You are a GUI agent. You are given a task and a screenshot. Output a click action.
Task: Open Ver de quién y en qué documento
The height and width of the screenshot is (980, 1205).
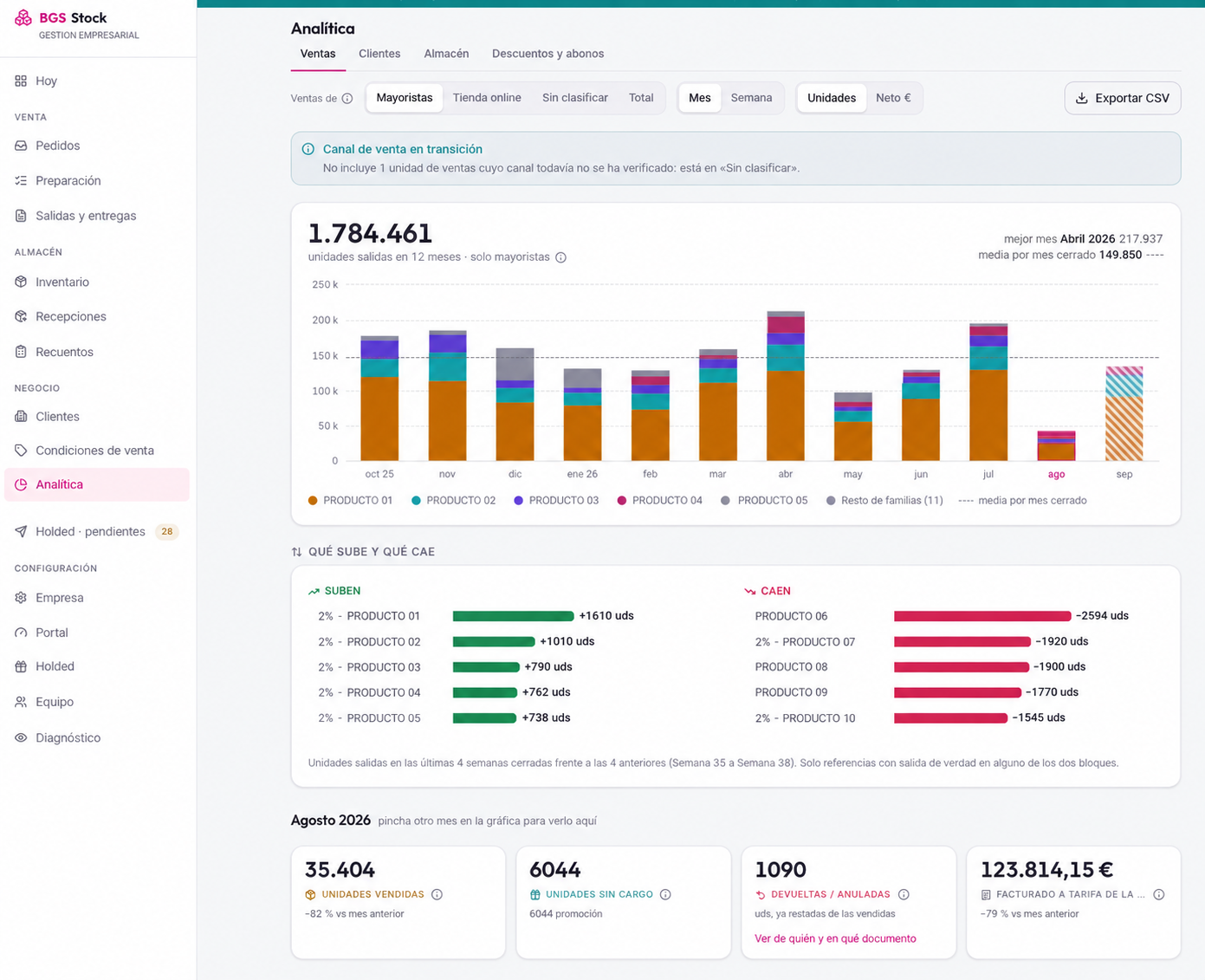click(x=835, y=938)
